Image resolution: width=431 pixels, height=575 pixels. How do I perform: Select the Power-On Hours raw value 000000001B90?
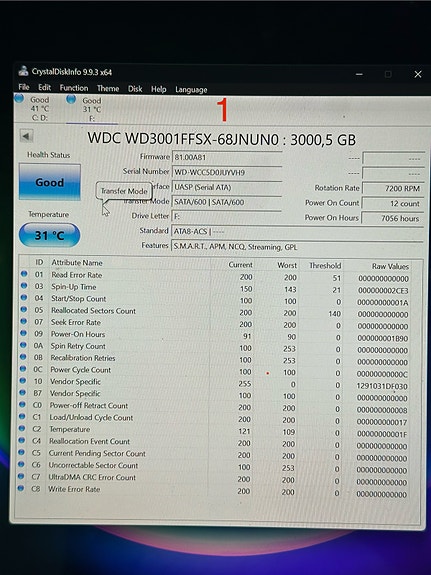click(383, 338)
